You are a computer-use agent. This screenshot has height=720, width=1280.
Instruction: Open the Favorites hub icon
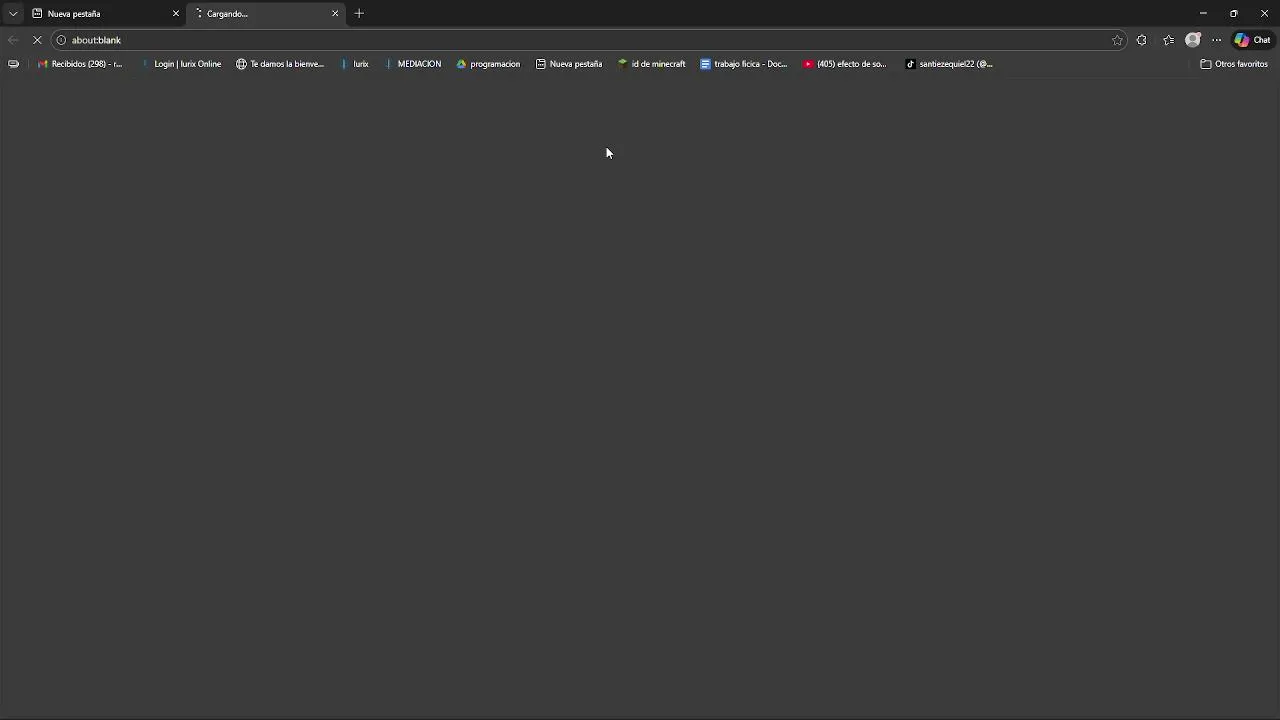pyautogui.click(x=1168, y=40)
